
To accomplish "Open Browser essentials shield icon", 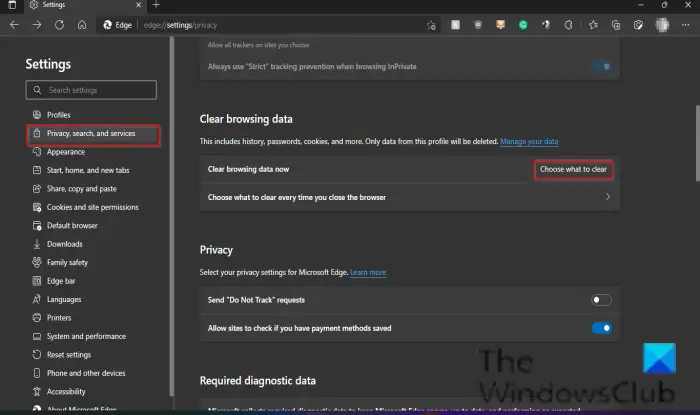I will pyautogui.click(x=638, y=25).
